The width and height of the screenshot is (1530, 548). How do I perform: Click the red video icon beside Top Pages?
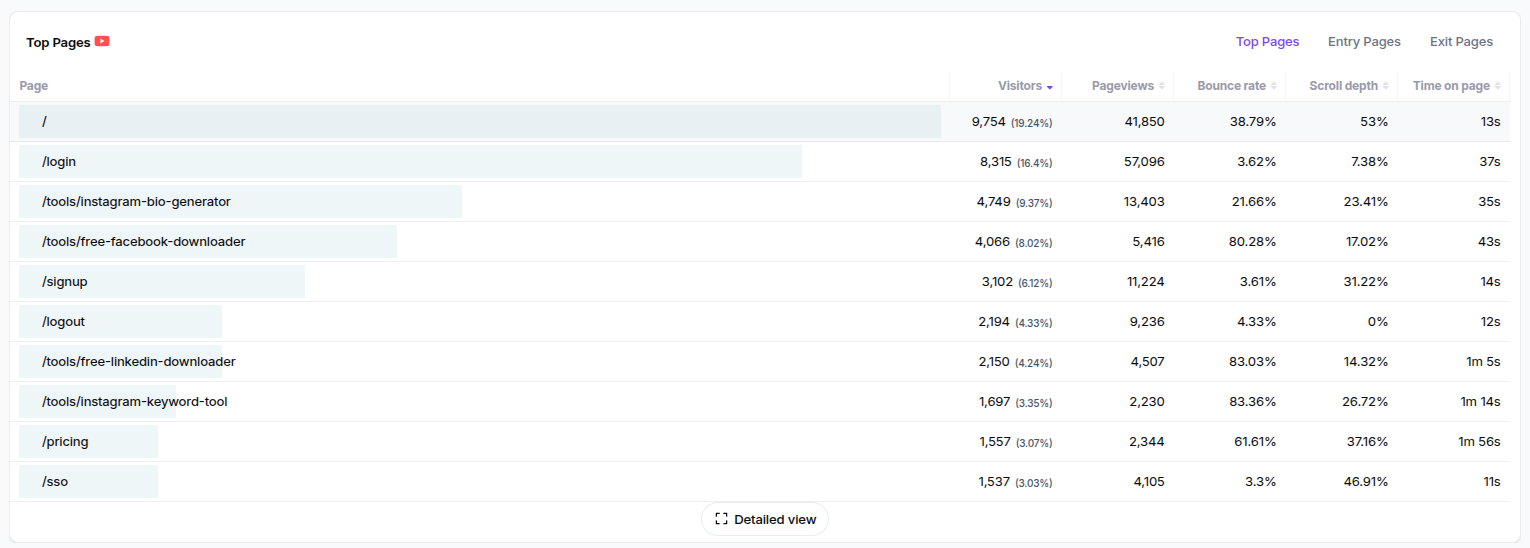(102, 42)
